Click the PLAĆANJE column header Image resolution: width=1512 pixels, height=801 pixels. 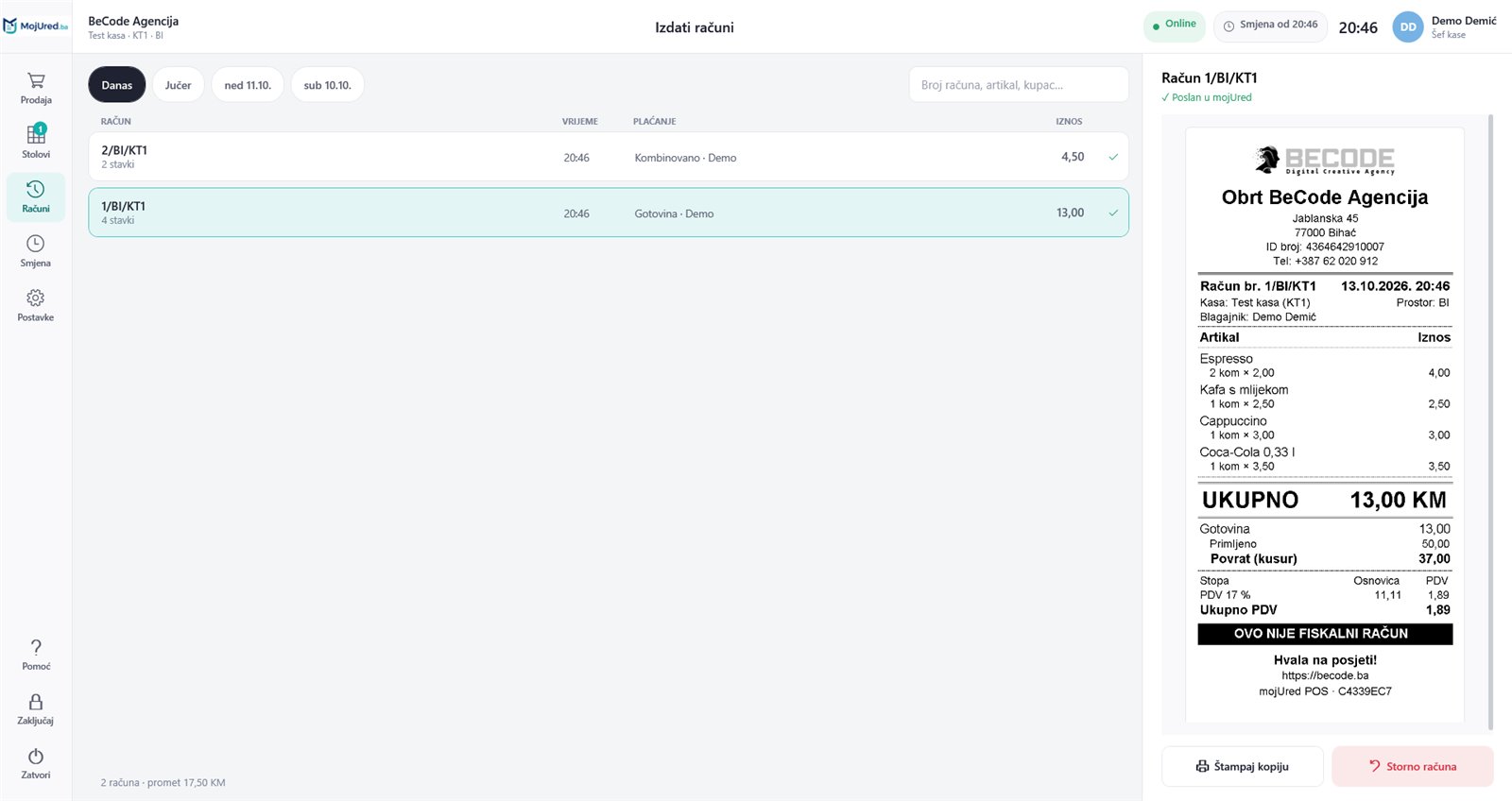pos(655,122)
